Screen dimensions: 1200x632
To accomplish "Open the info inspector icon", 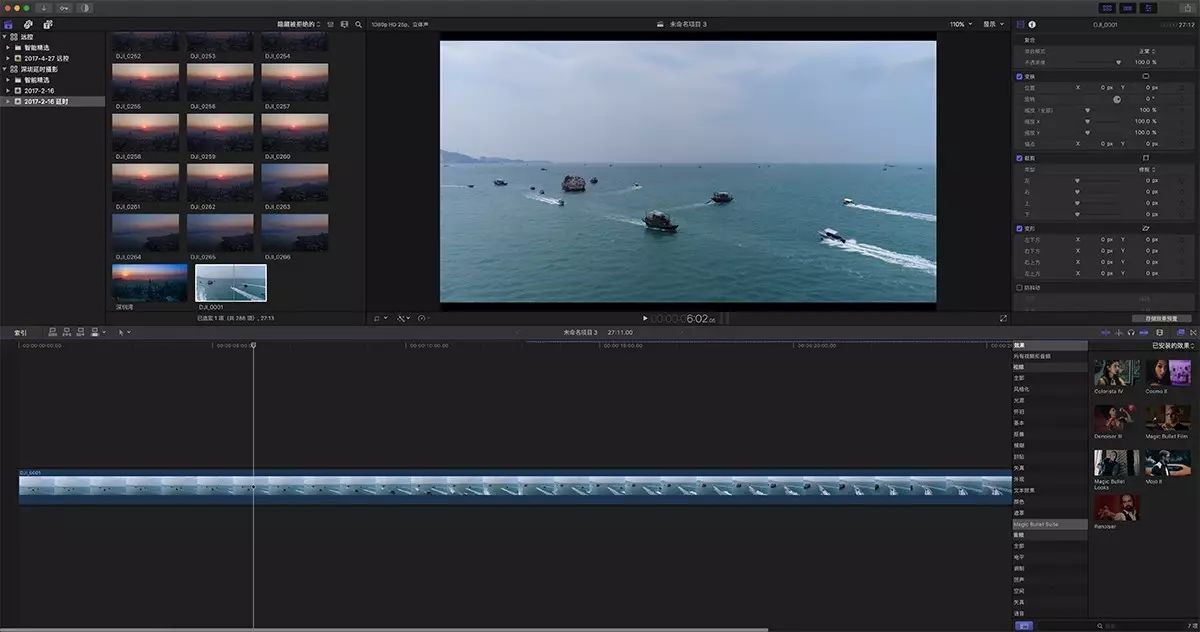I will click(x=1032, y=24).
